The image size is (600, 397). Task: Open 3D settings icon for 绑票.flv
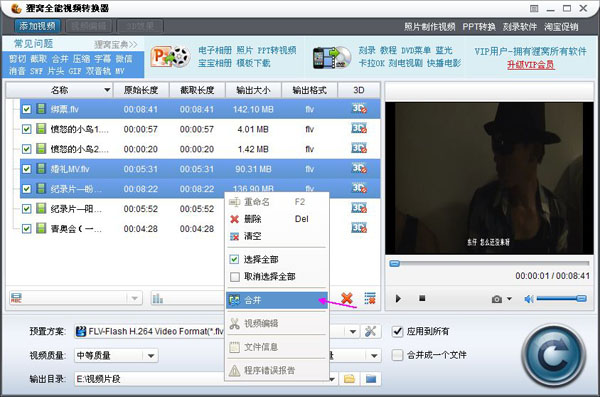coord(359,109)
